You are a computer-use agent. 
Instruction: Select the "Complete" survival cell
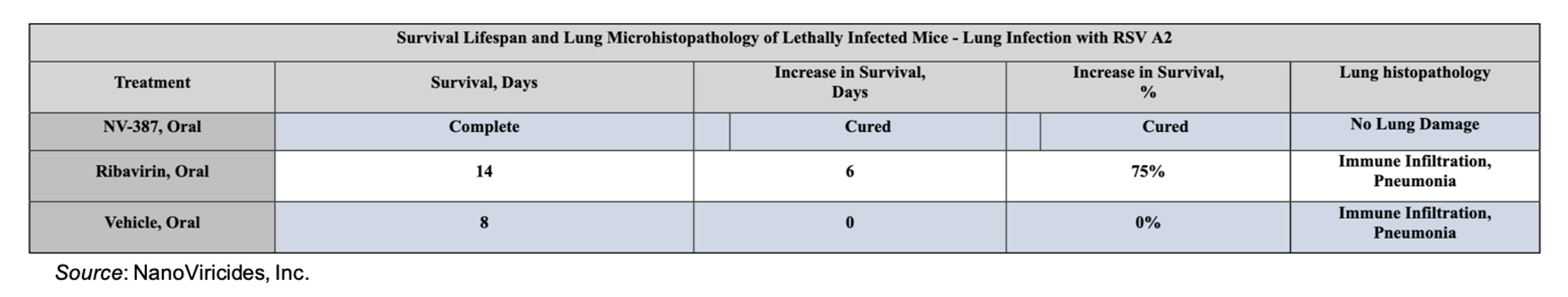click(x=483, y=127)
